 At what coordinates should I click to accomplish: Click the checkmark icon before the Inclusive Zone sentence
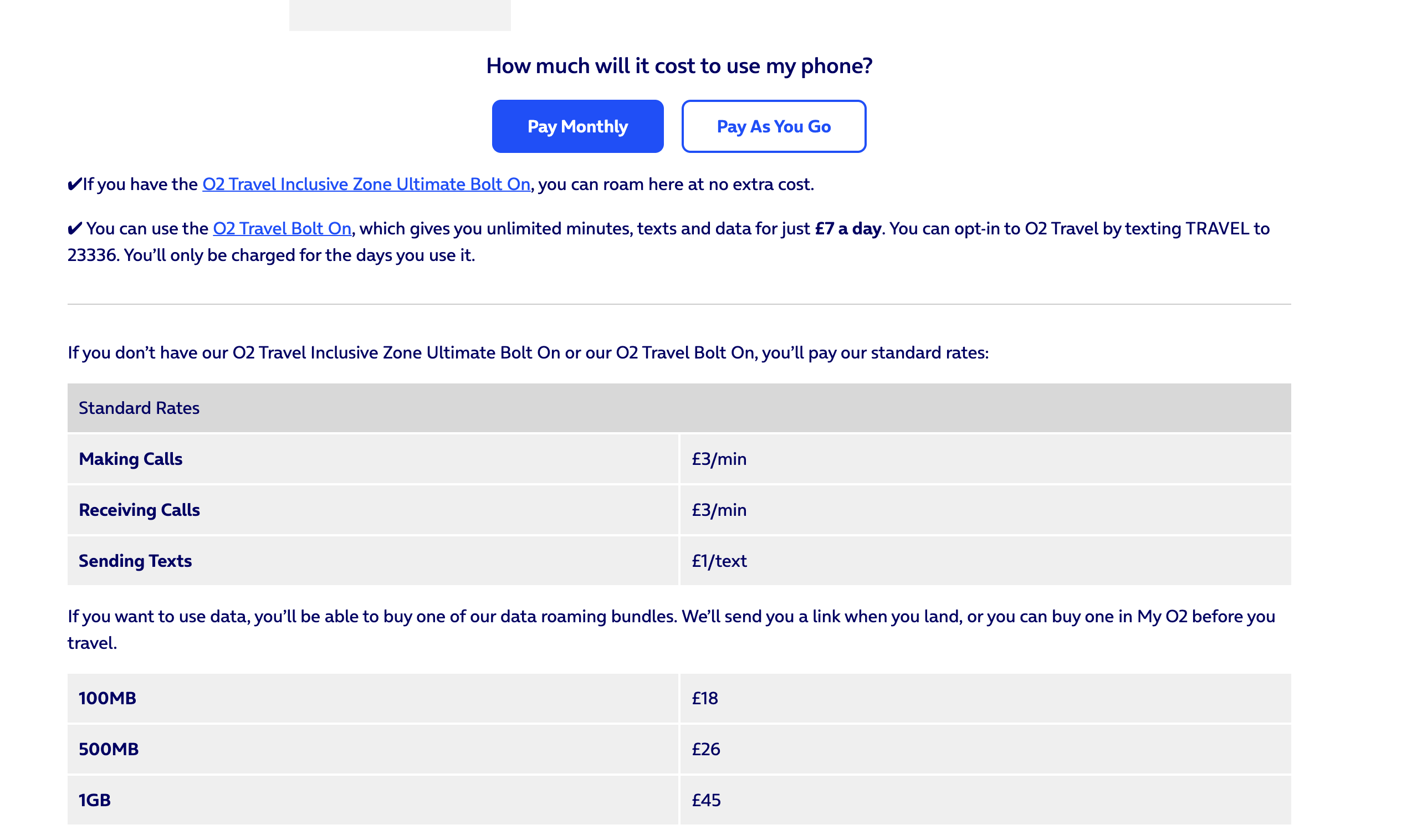pyautogui.click(x=74, y=183)
